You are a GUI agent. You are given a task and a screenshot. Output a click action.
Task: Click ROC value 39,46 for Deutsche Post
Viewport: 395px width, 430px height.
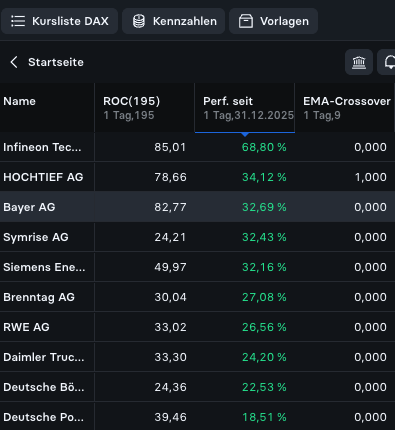click(x=170, y=417)
